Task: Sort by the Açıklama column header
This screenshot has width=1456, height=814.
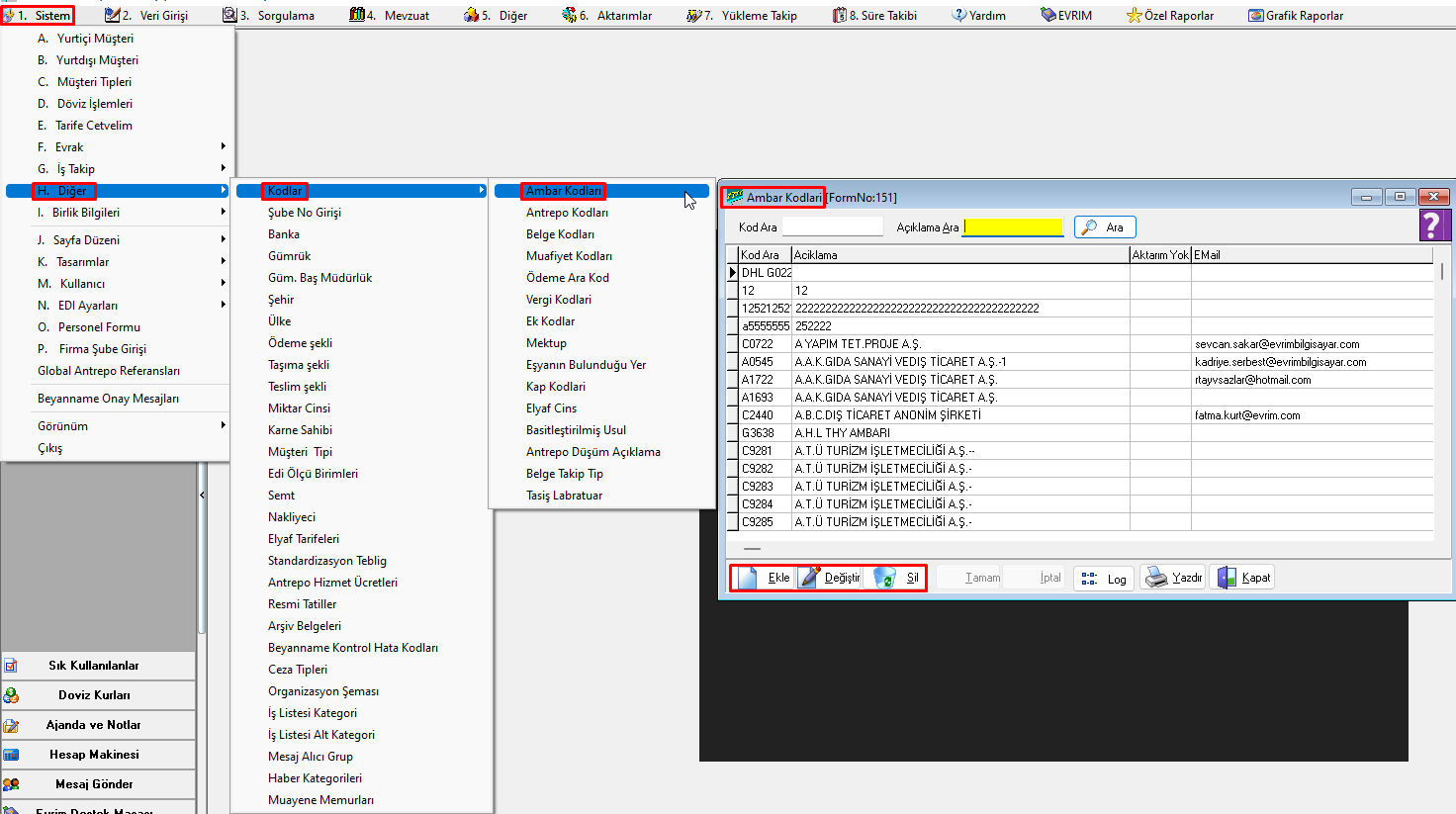Action: tap(960, 254)
